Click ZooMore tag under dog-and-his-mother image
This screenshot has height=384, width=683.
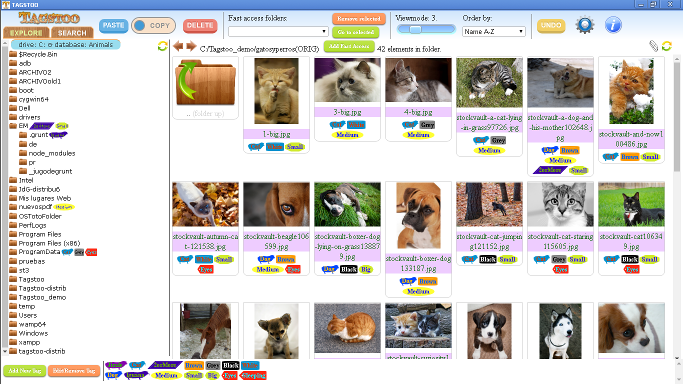click(550, 170)
